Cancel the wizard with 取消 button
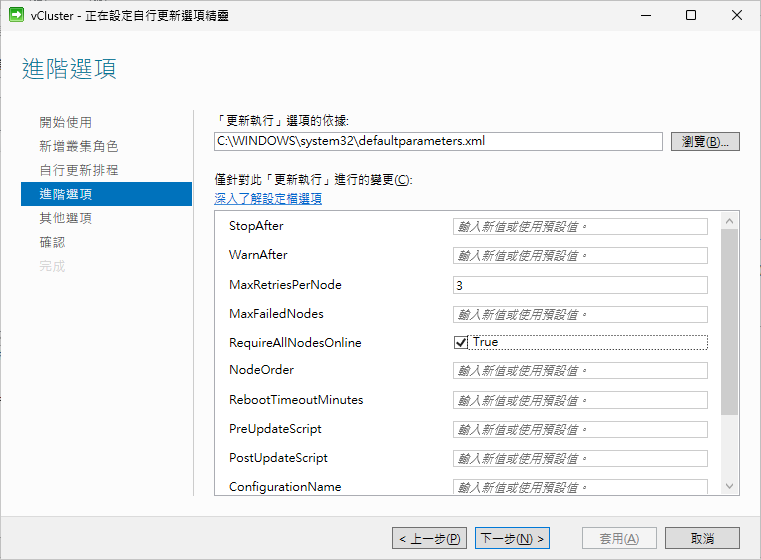This screenshot has width=761, height=560. point(702,538)
